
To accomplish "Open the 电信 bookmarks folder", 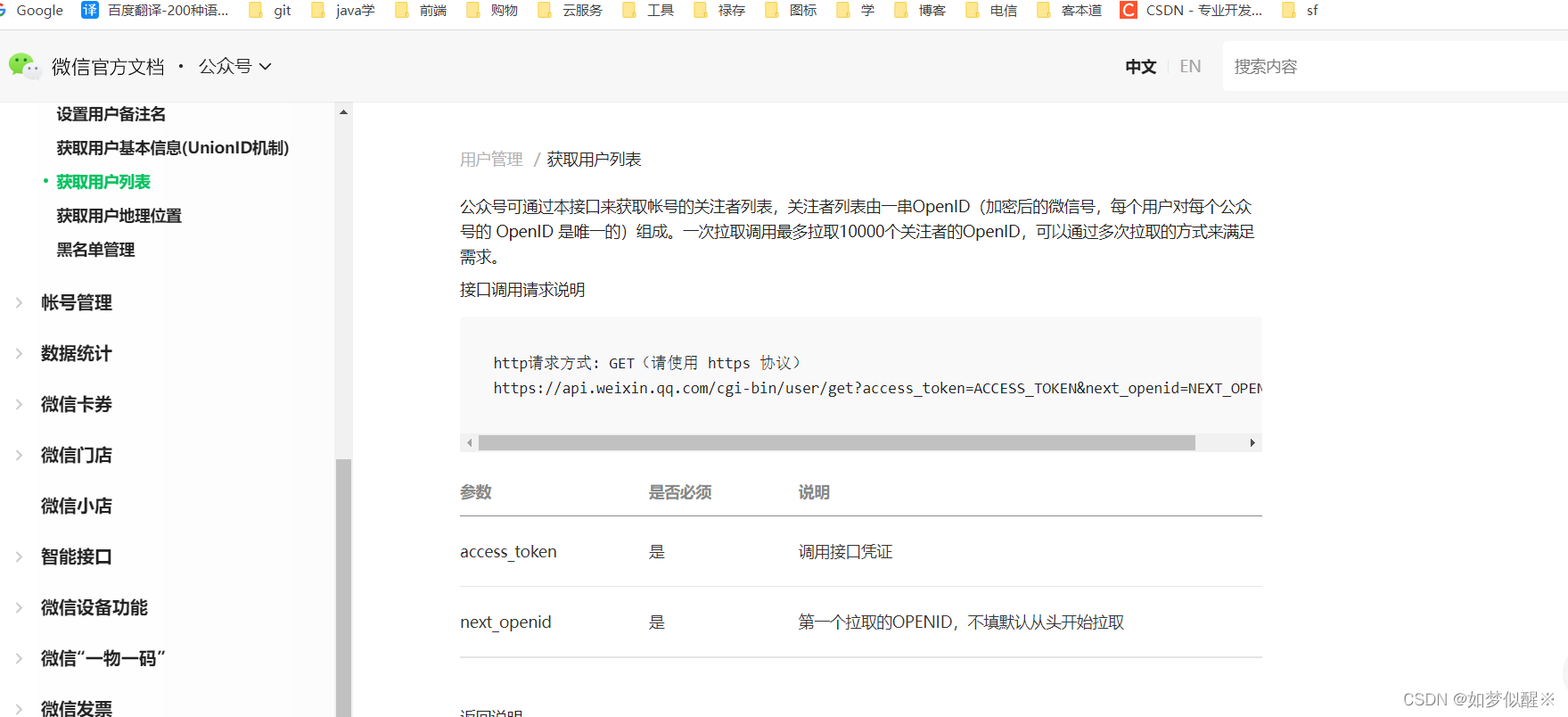I will pos(991,10).
